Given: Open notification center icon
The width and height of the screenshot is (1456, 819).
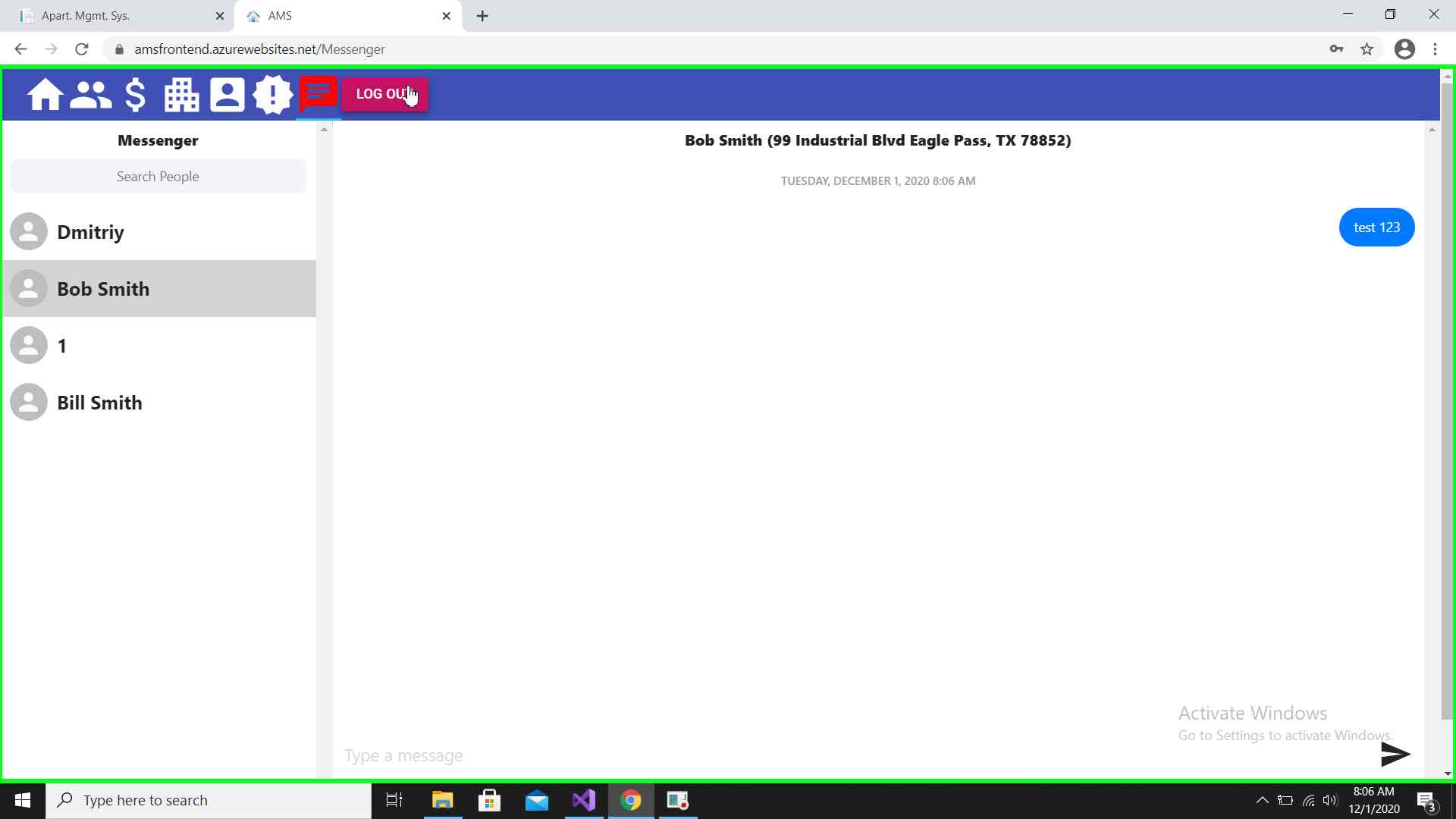Looking at the screenshot, I should pos(1427,801).
